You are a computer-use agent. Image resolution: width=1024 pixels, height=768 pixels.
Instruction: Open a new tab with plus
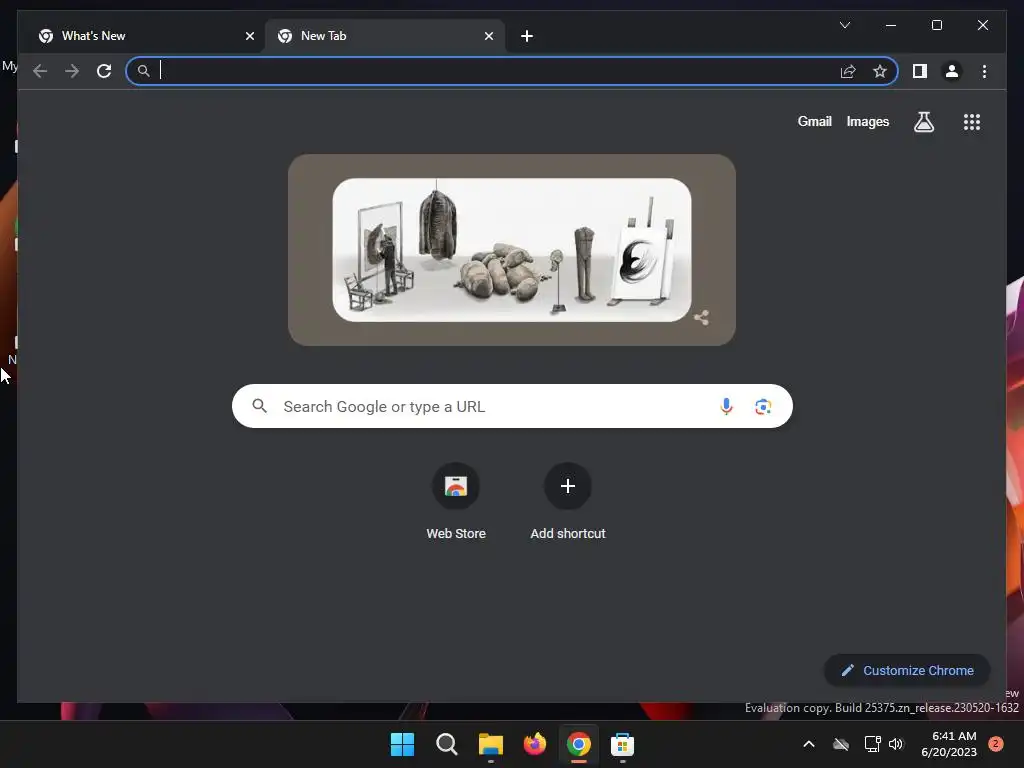527,36
